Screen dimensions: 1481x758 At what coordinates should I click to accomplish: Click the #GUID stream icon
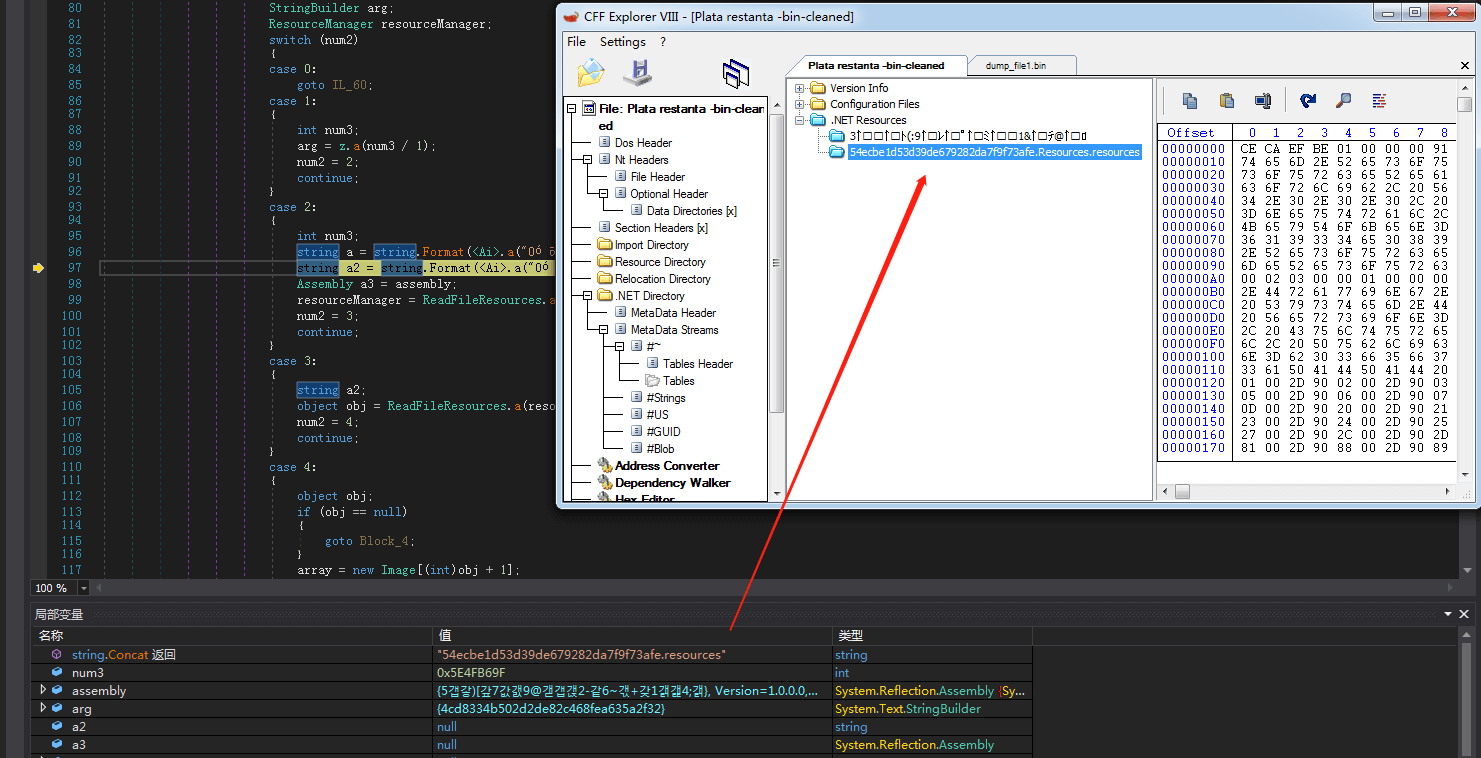point(637,432)
